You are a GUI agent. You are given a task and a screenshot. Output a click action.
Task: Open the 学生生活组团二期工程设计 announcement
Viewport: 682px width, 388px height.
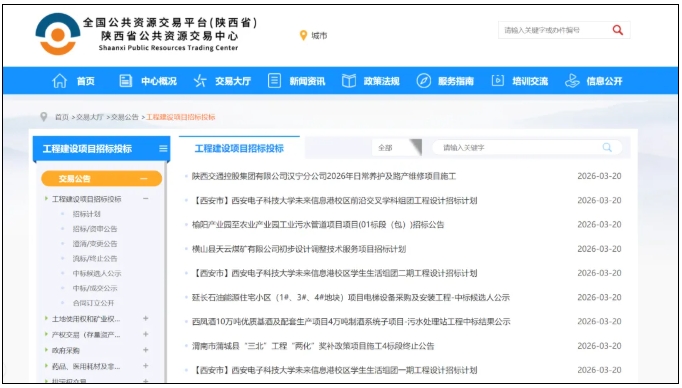coord(334,273)
